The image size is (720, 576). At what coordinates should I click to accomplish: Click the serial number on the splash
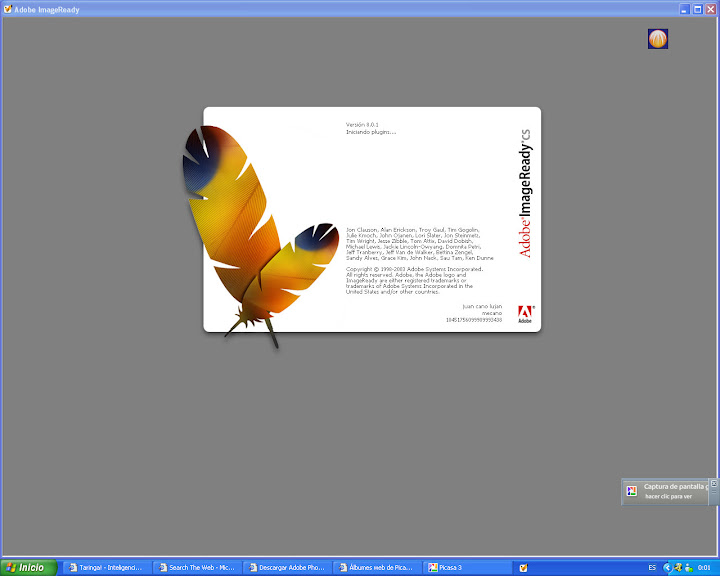pyautogui.click(x=474, y=320)
